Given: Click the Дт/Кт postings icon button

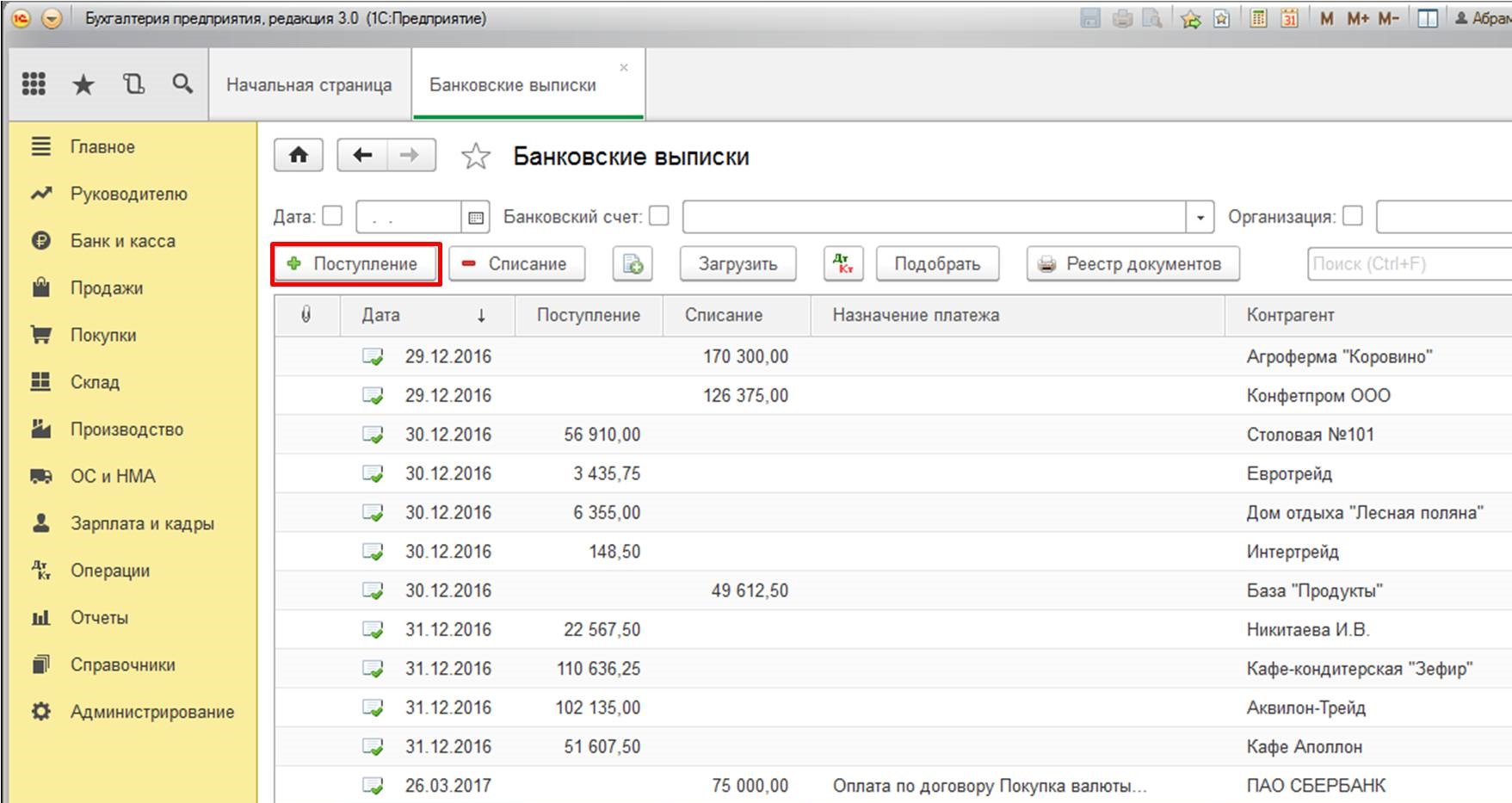Looking at the screenshot, I should coord(842,264).
